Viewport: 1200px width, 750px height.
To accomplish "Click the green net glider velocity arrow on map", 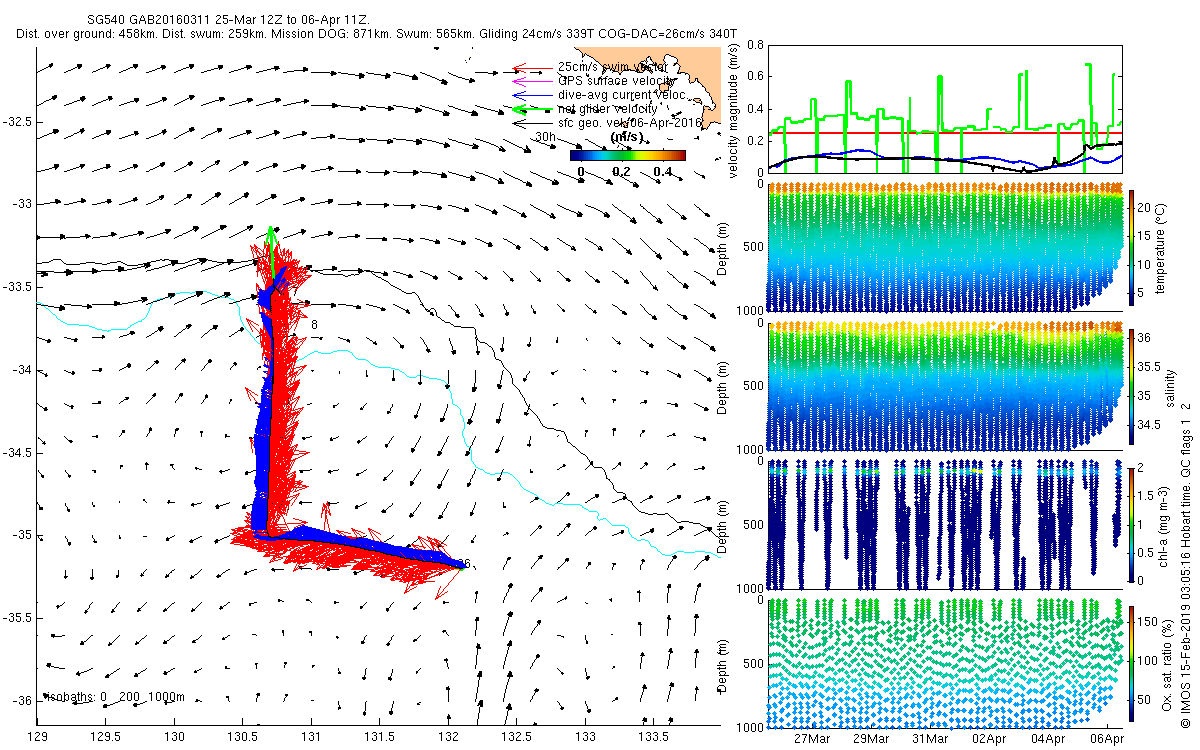I will tap(272, 250).
